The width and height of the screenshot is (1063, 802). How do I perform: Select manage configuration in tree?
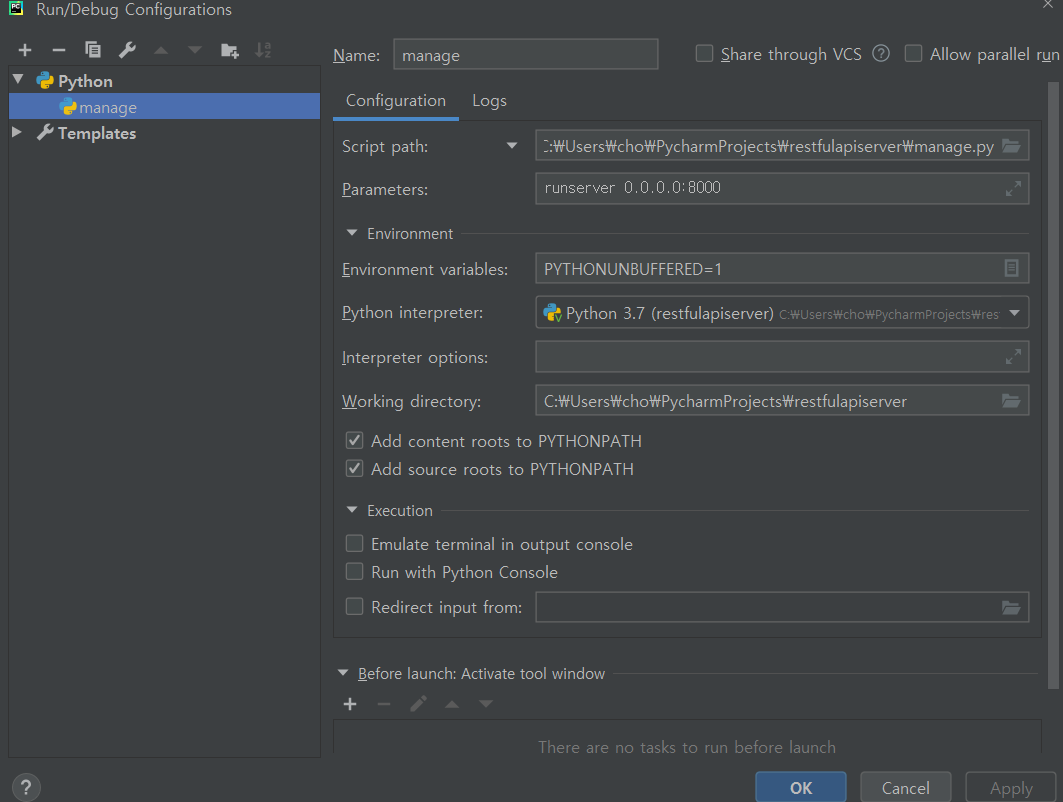(164, 106)
